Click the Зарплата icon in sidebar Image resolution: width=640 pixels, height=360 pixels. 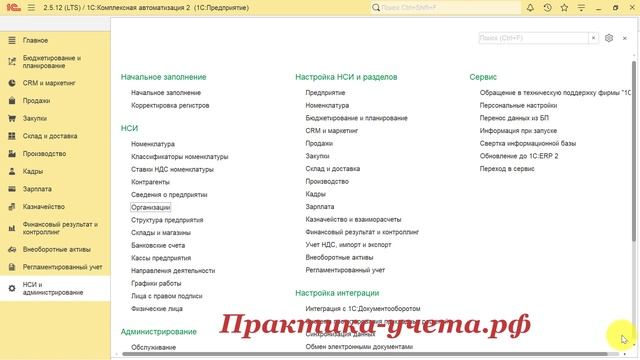(12, 189)
